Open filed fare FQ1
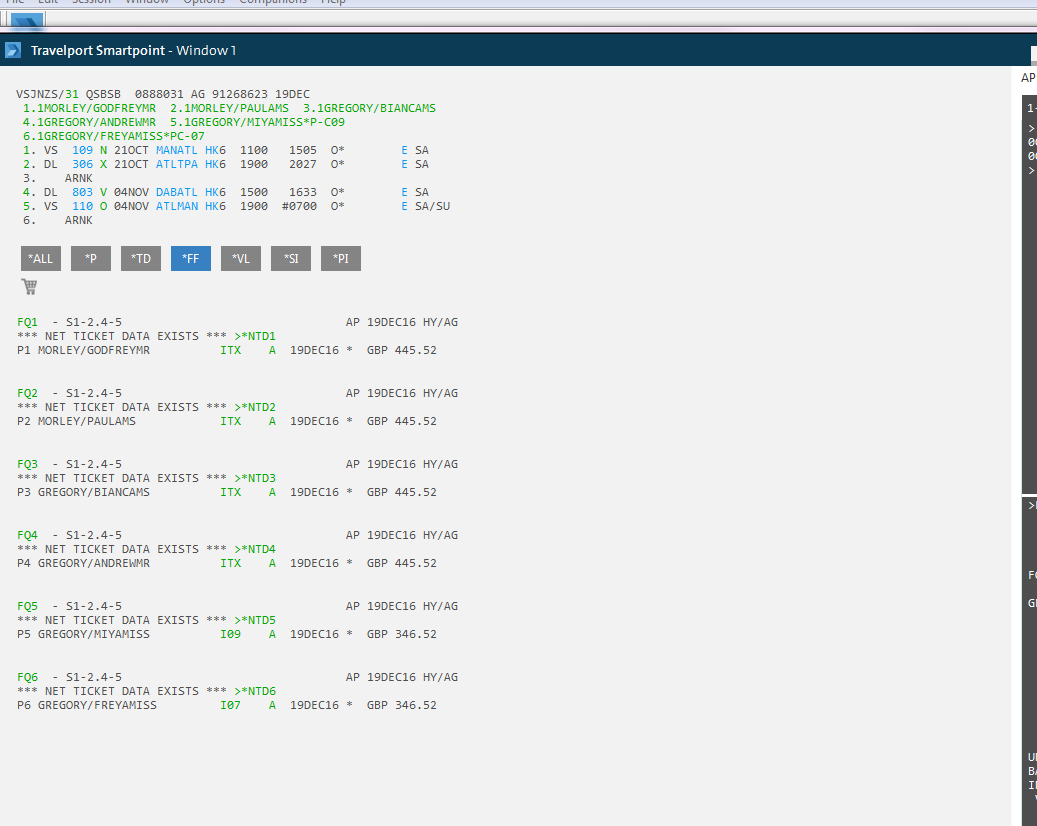 [27, 322]
